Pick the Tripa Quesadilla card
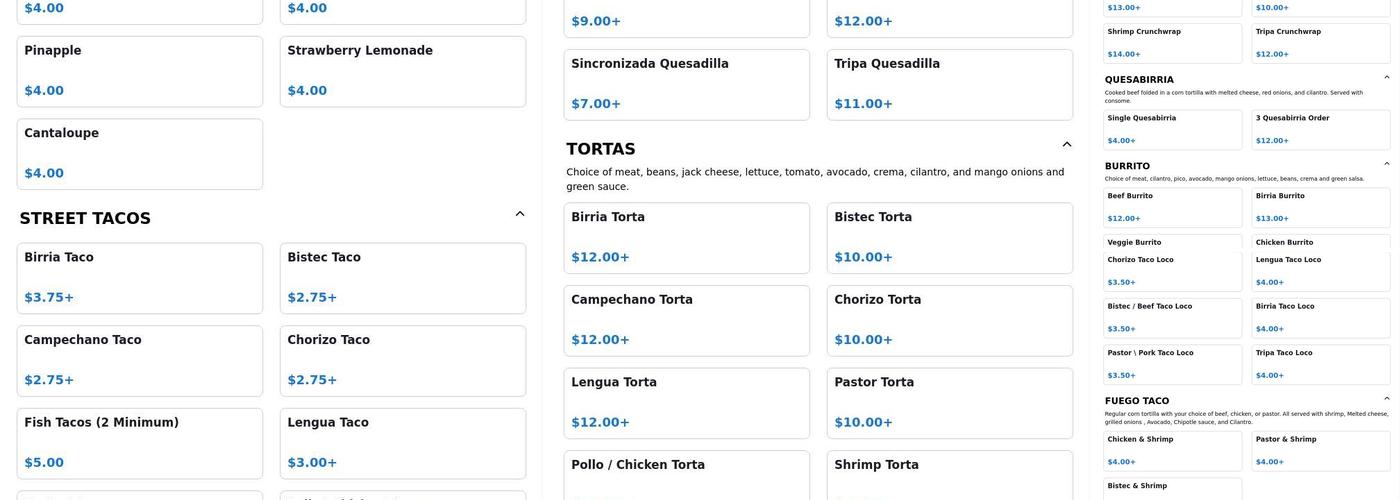 (949, 85)
